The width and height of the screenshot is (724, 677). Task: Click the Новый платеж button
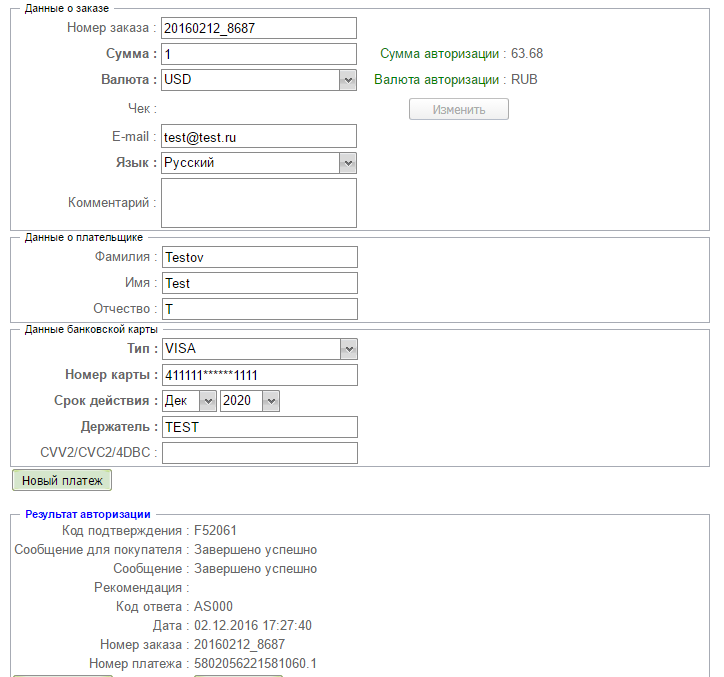click(62, 481)
